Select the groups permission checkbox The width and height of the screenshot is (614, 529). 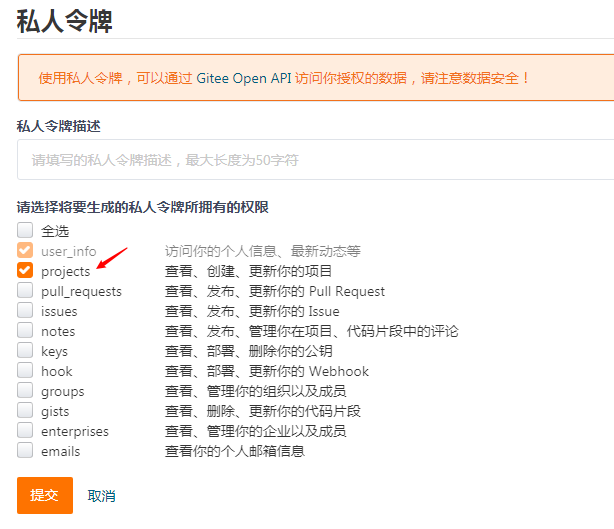click(x=25, y=390)
